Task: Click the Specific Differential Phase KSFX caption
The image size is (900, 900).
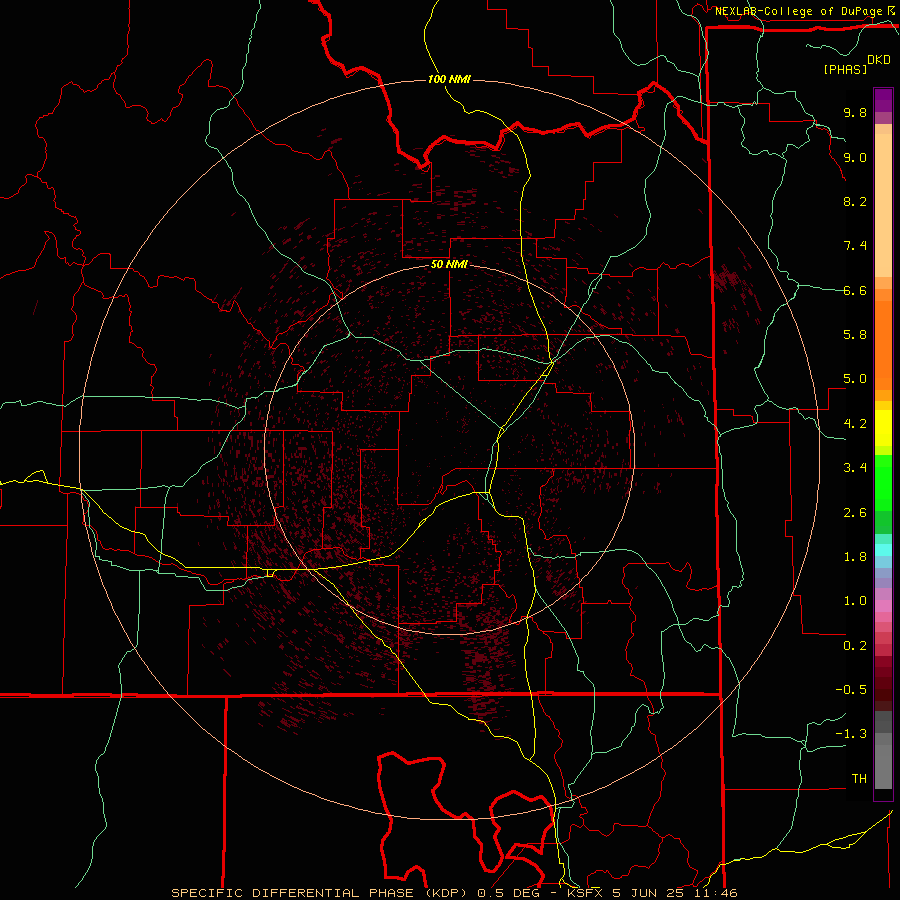Action: coord(454,893)
